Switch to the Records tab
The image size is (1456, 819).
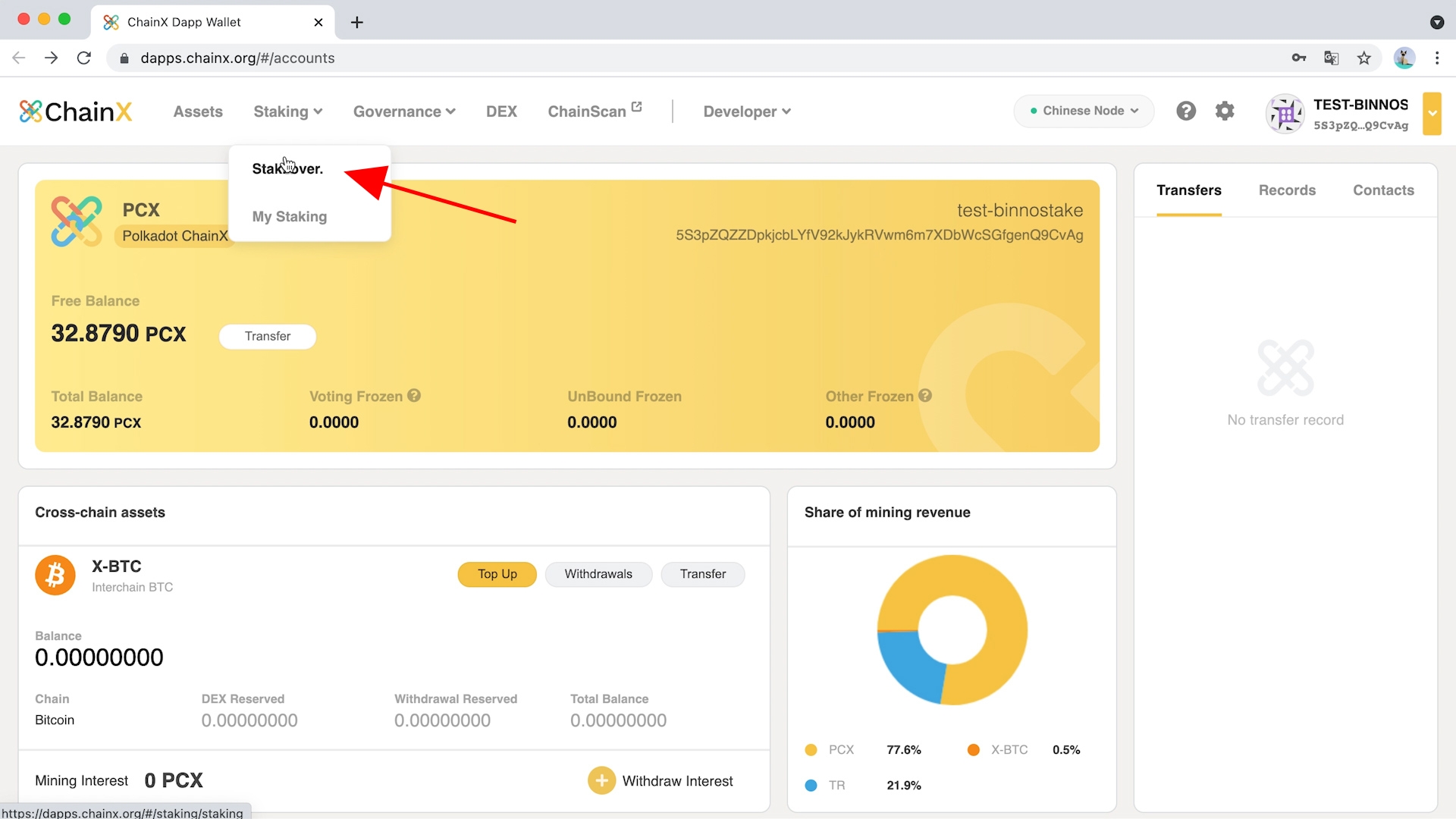coord(1287,190)
